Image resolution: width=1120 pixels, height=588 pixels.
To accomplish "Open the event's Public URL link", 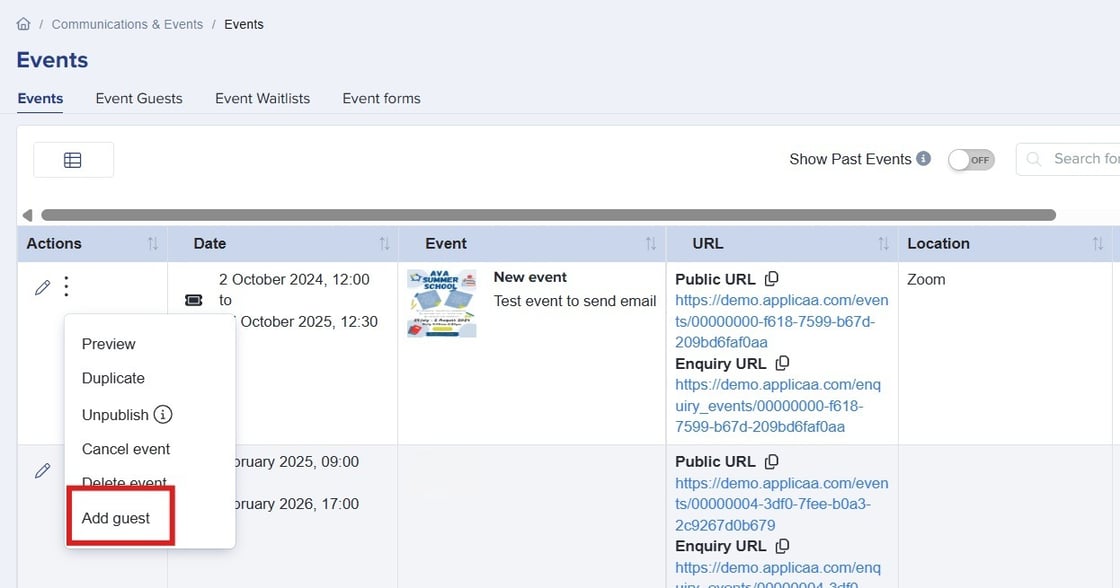I will (x=783, y=300).
